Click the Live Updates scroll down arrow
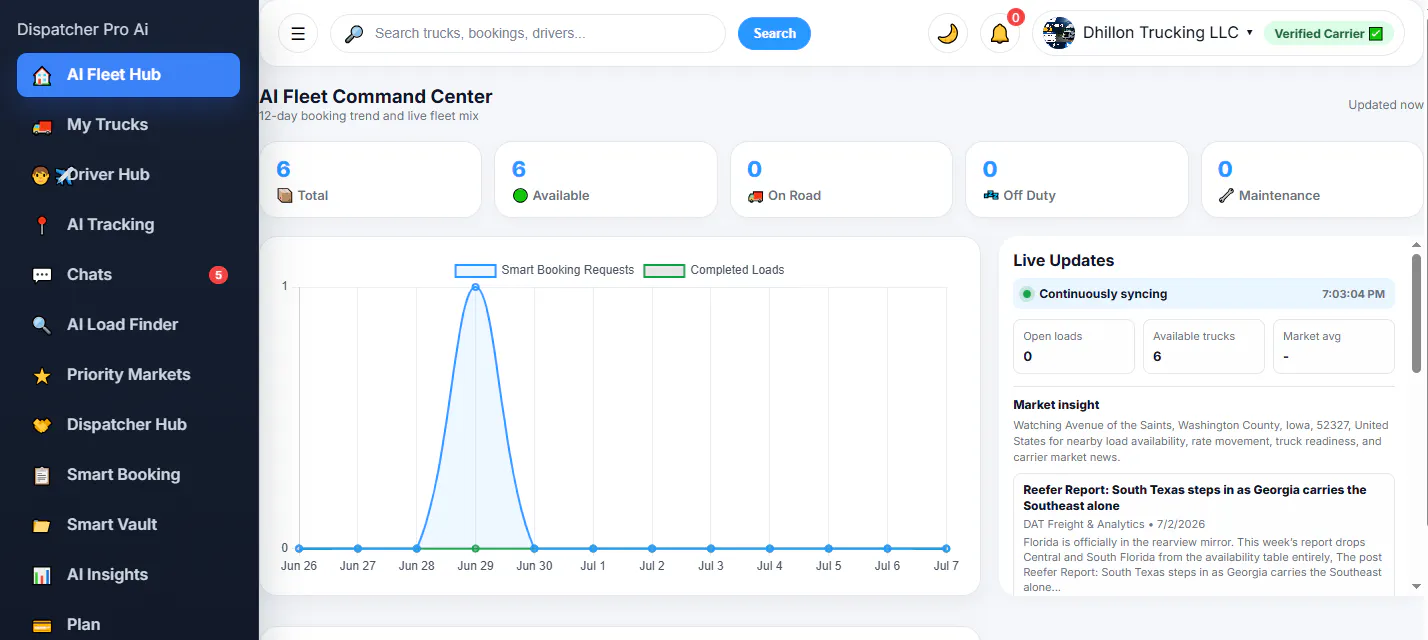The height and width of the screenshot is (640, 1428). click(x=1416, y=586)
